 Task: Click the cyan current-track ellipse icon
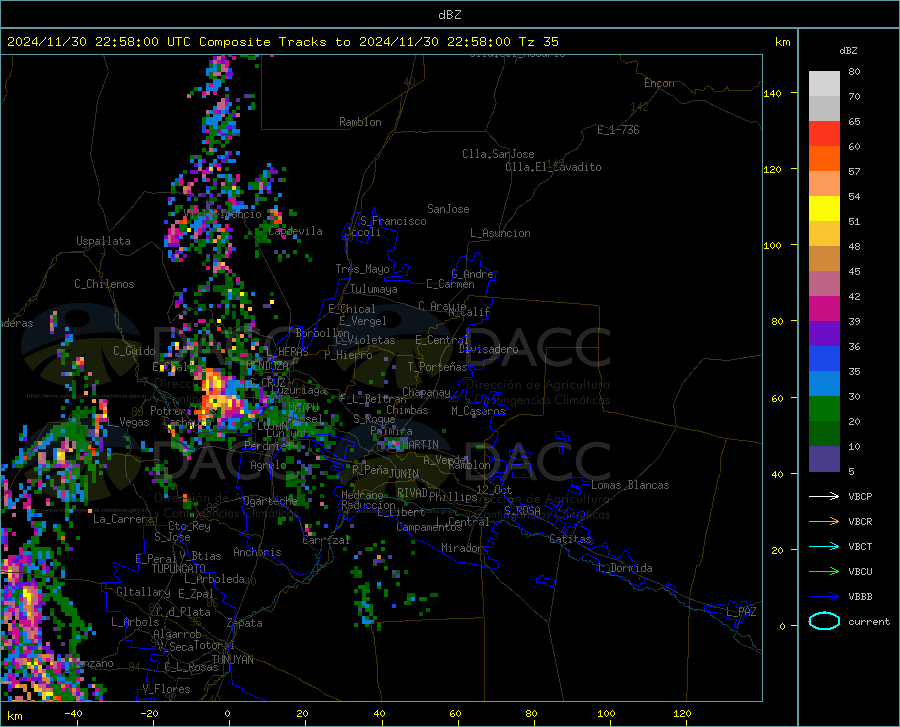(824, 621)
